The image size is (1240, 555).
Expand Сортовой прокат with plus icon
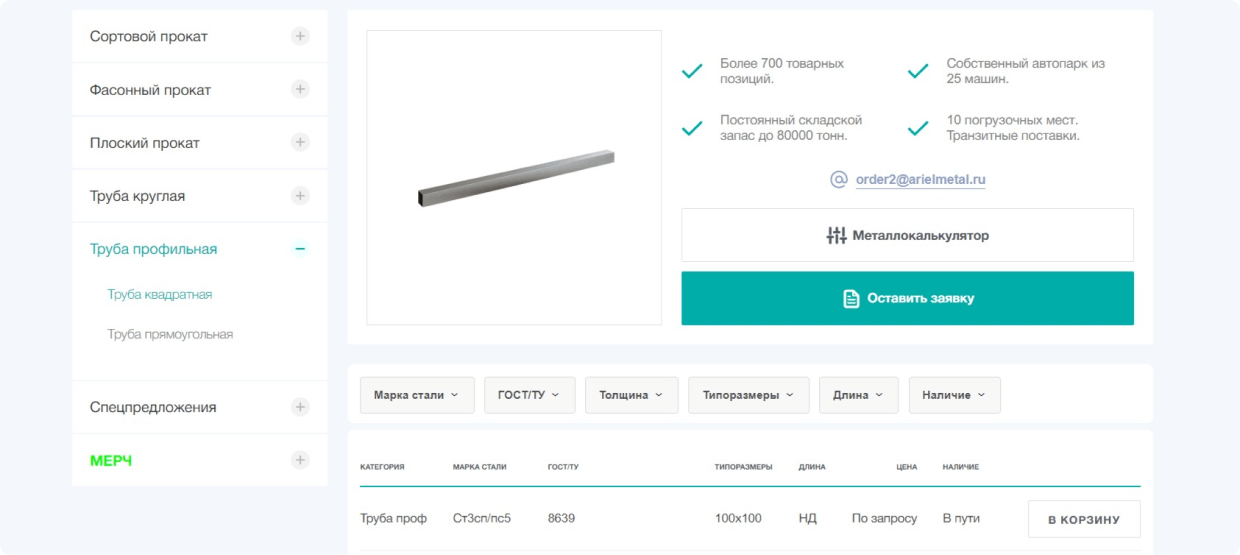pyautogui.click(x=300, y=37)
